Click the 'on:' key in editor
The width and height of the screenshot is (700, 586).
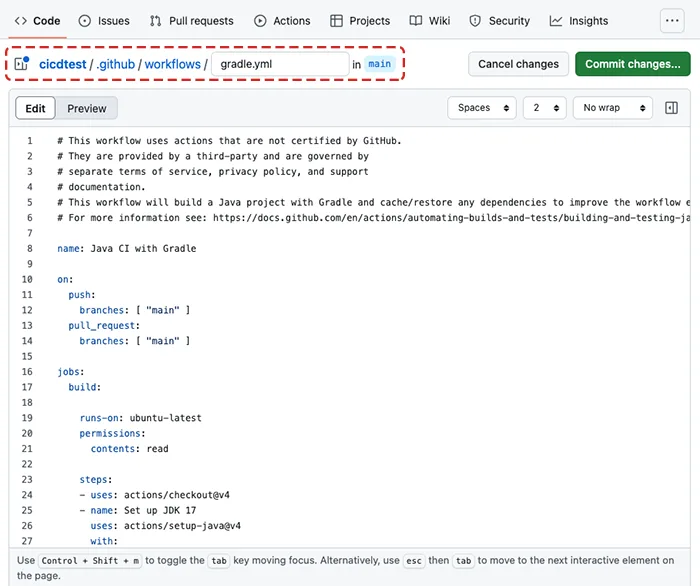(65, 279)
